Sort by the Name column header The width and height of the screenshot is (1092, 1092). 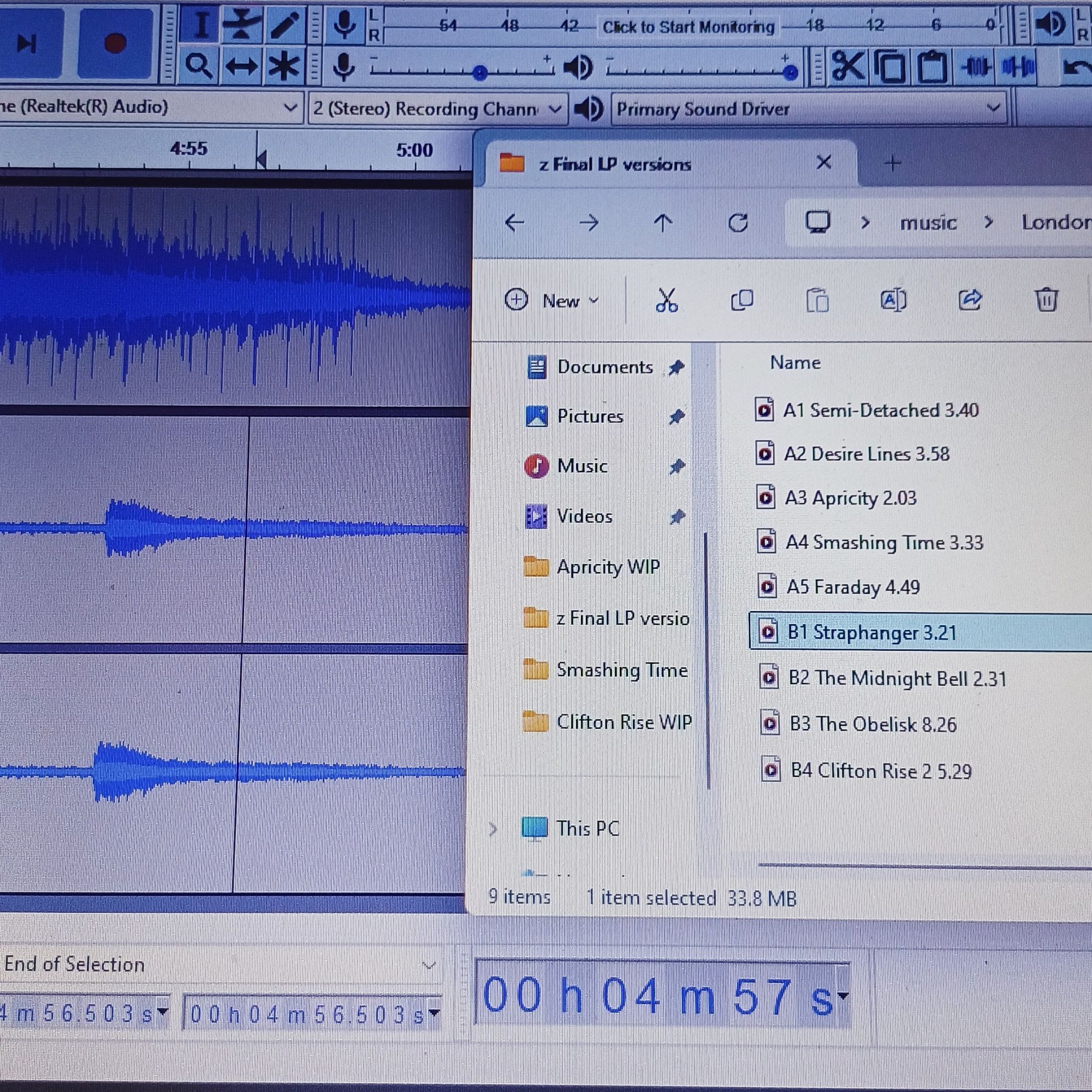pos(796,363)
